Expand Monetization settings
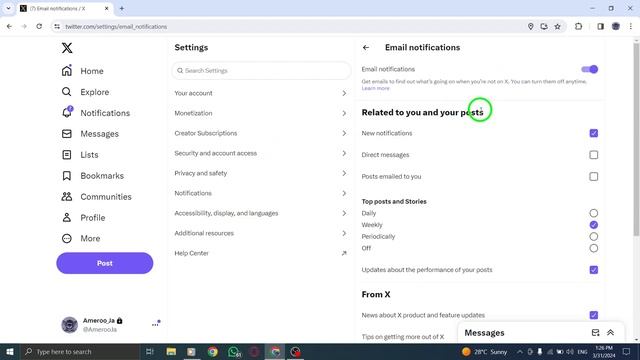The height and width of the screenshot is (360, 640). coord(260,113)
